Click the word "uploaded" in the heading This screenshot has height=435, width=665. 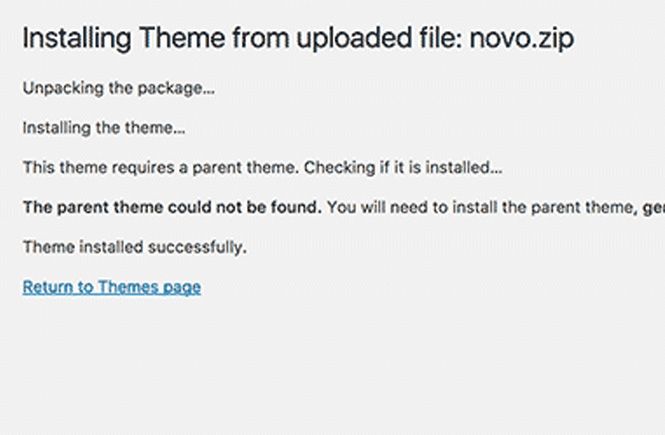[354, 37]
